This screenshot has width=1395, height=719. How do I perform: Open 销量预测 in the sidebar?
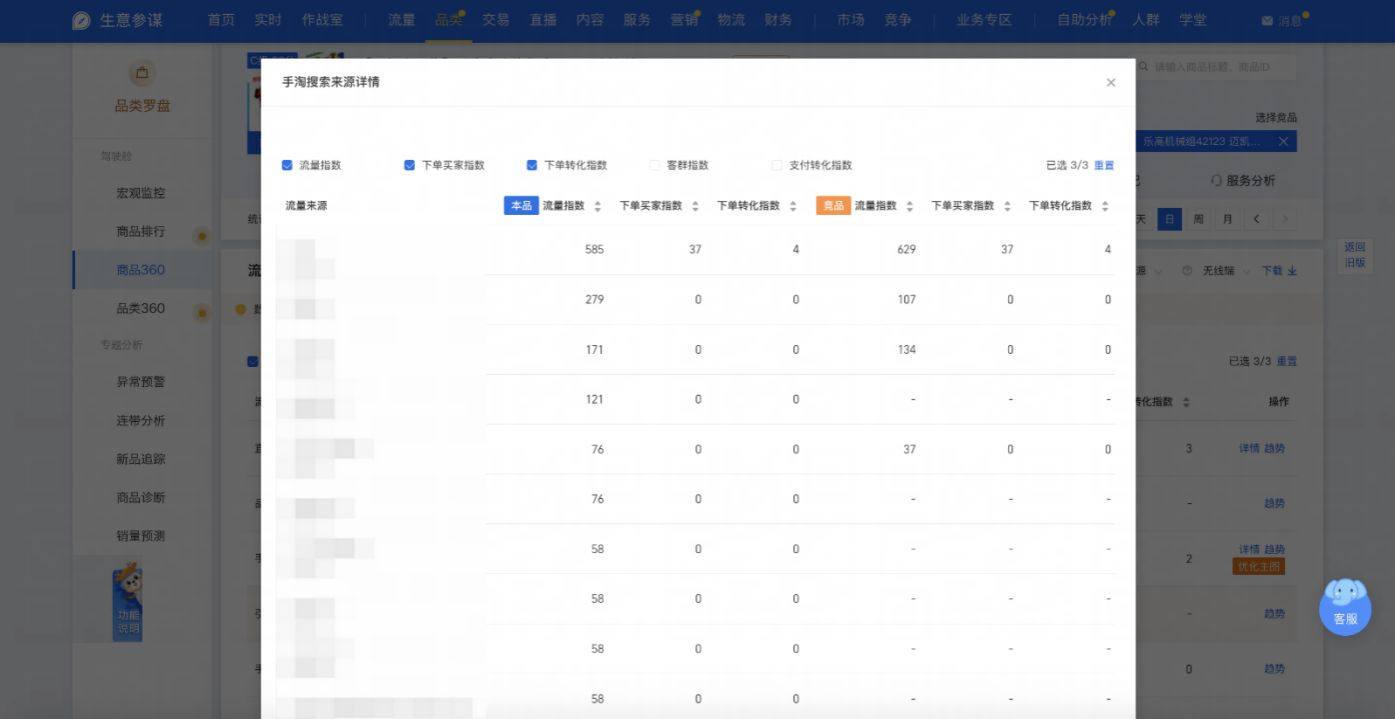[141, 536]
